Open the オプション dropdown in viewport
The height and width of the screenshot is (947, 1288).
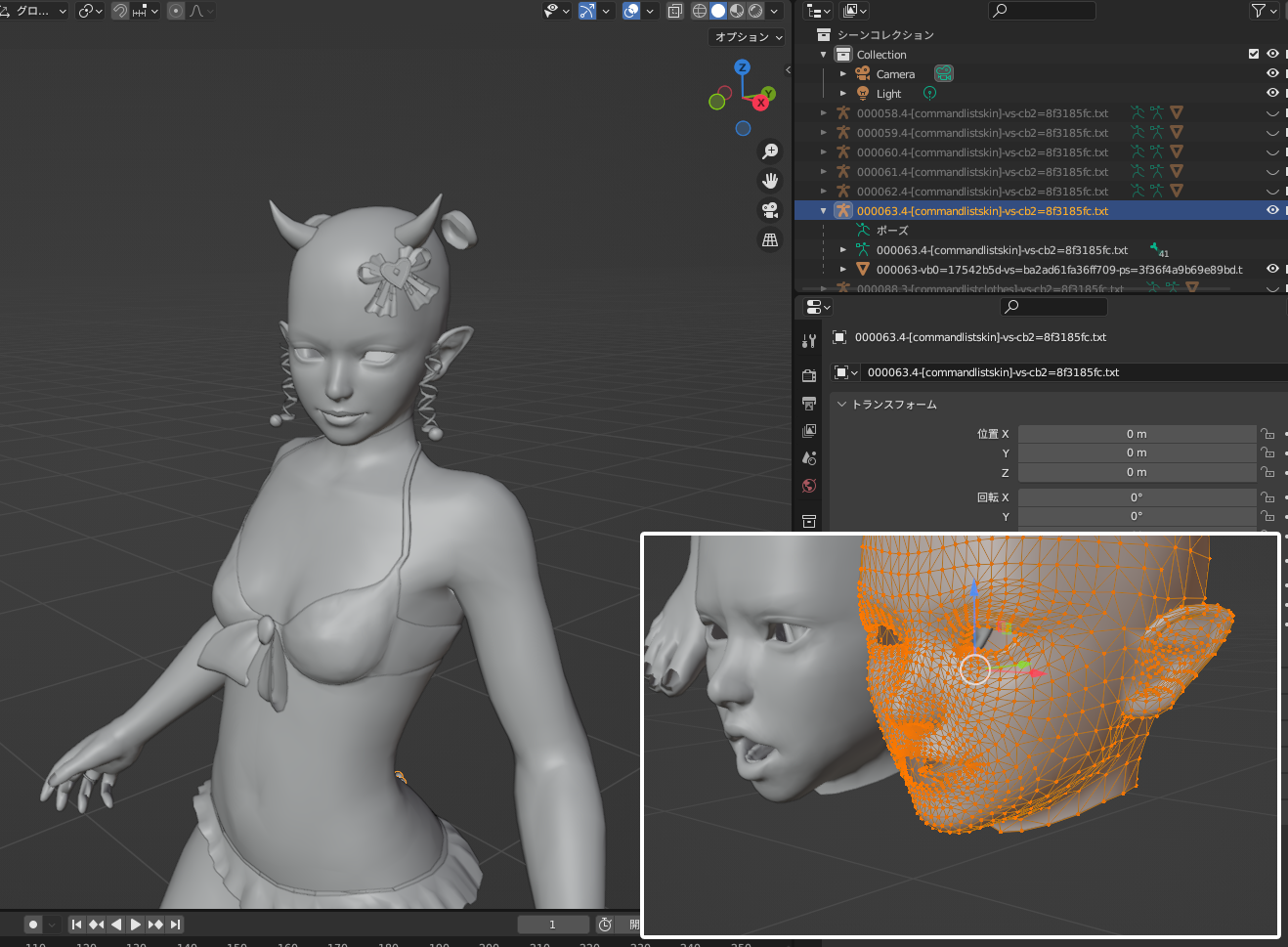click(x=748, y=37)
